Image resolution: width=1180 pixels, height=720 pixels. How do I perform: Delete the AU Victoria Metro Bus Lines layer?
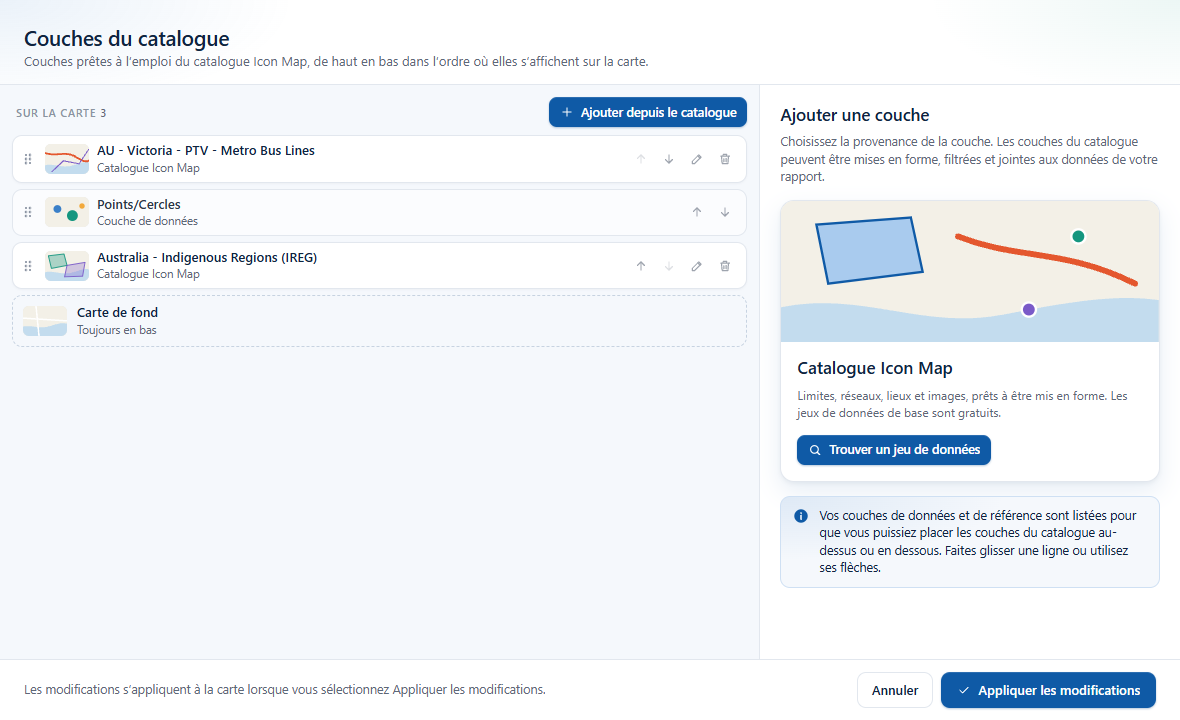coord(725,159)
